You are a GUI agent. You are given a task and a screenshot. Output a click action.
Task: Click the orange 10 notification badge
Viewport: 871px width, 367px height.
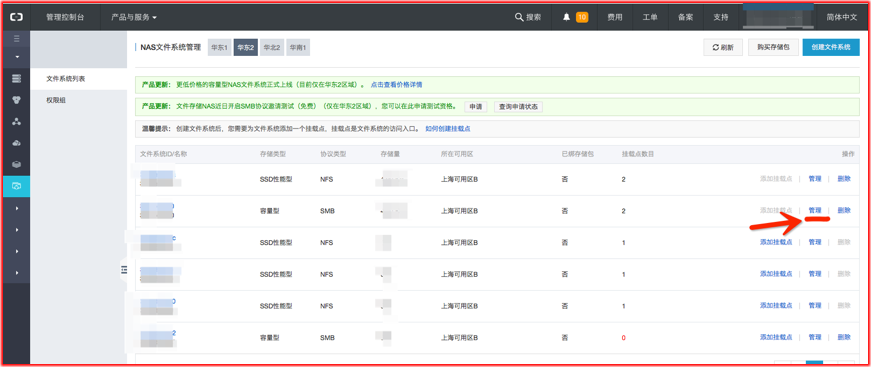(582, 17)
